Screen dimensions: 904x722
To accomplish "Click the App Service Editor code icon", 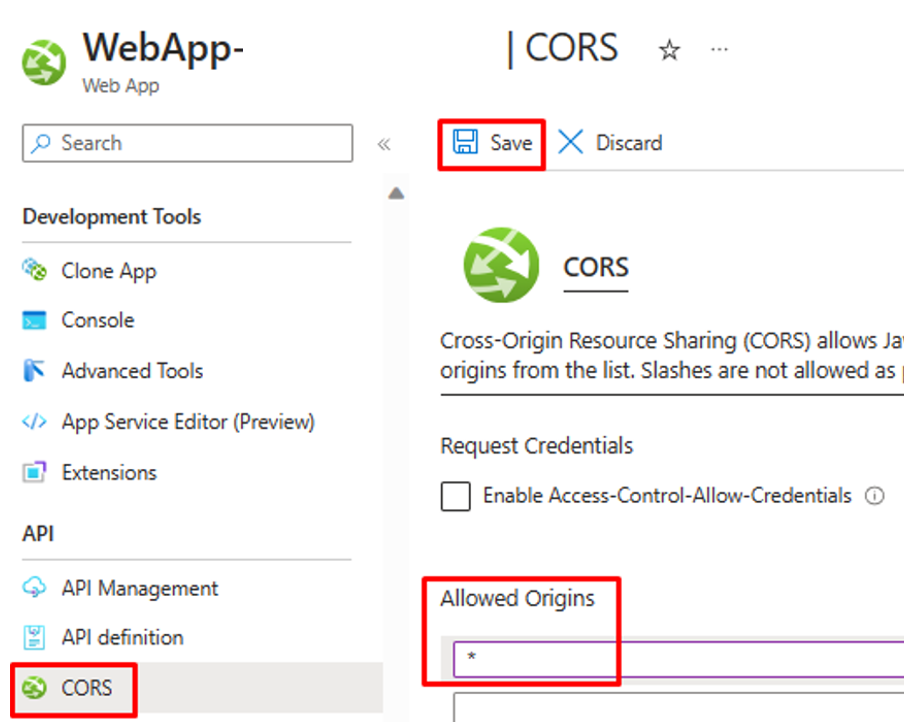I will [x=34, y=422].
